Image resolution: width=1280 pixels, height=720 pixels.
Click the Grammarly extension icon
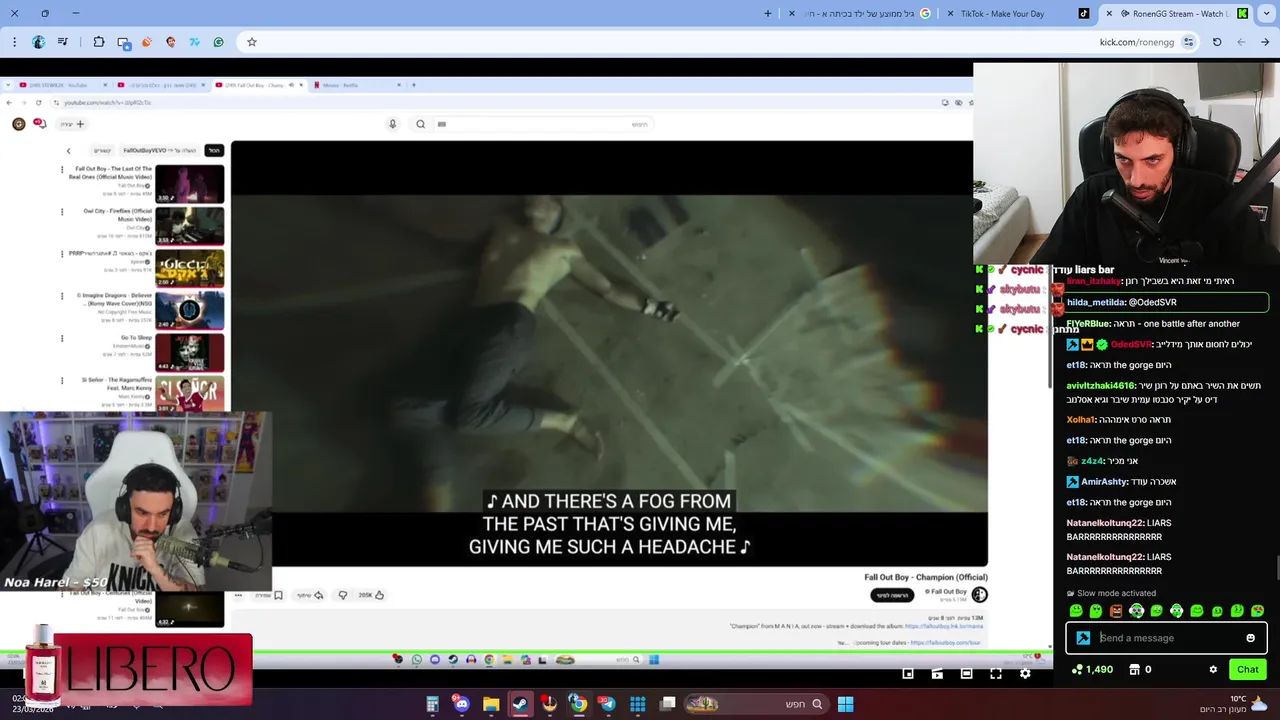pyautogui.click(x=218, y=42)
